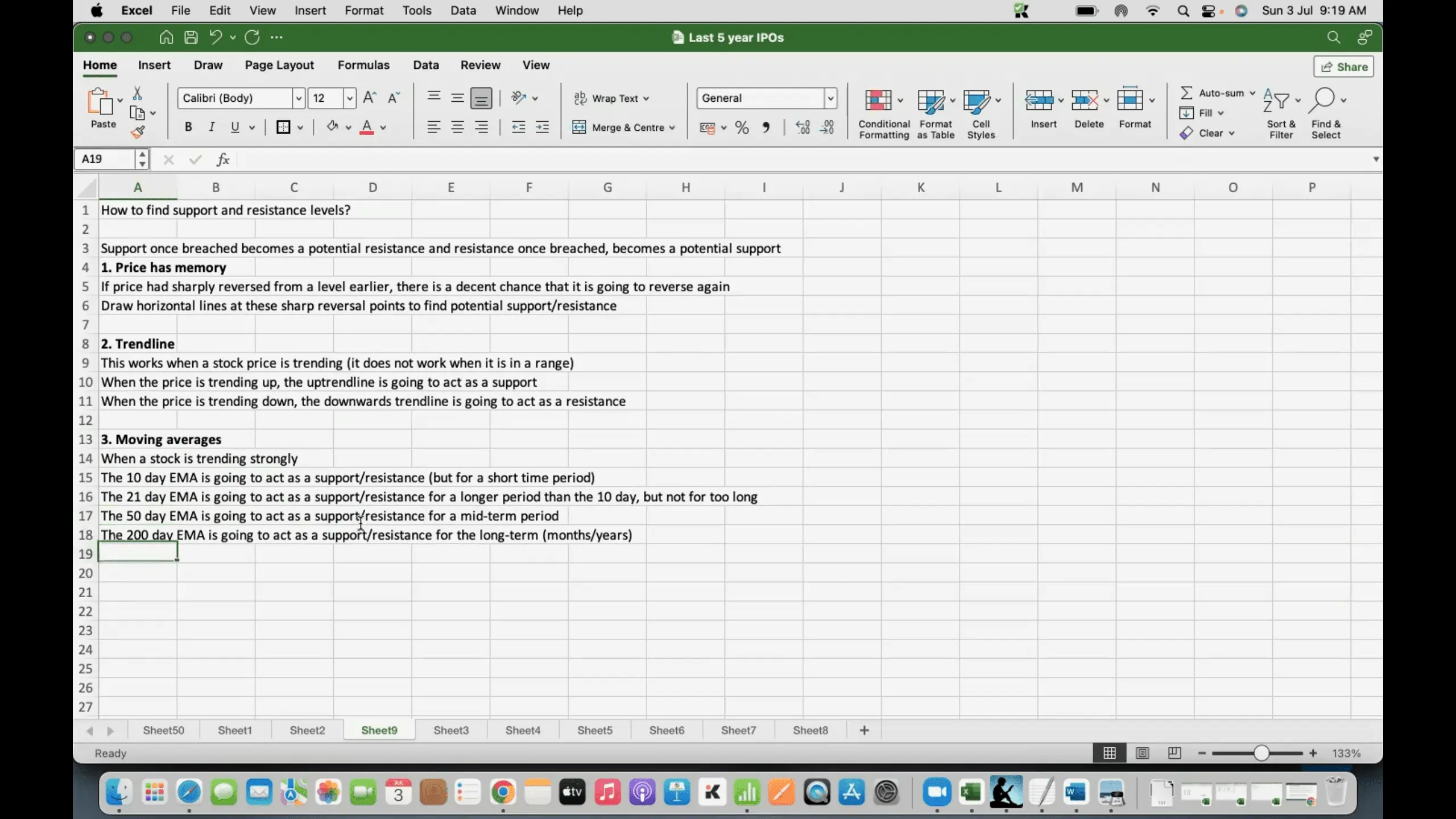Click the Insert Function fx icon
Screen dimensions: 1456x819
click(223, 159)
